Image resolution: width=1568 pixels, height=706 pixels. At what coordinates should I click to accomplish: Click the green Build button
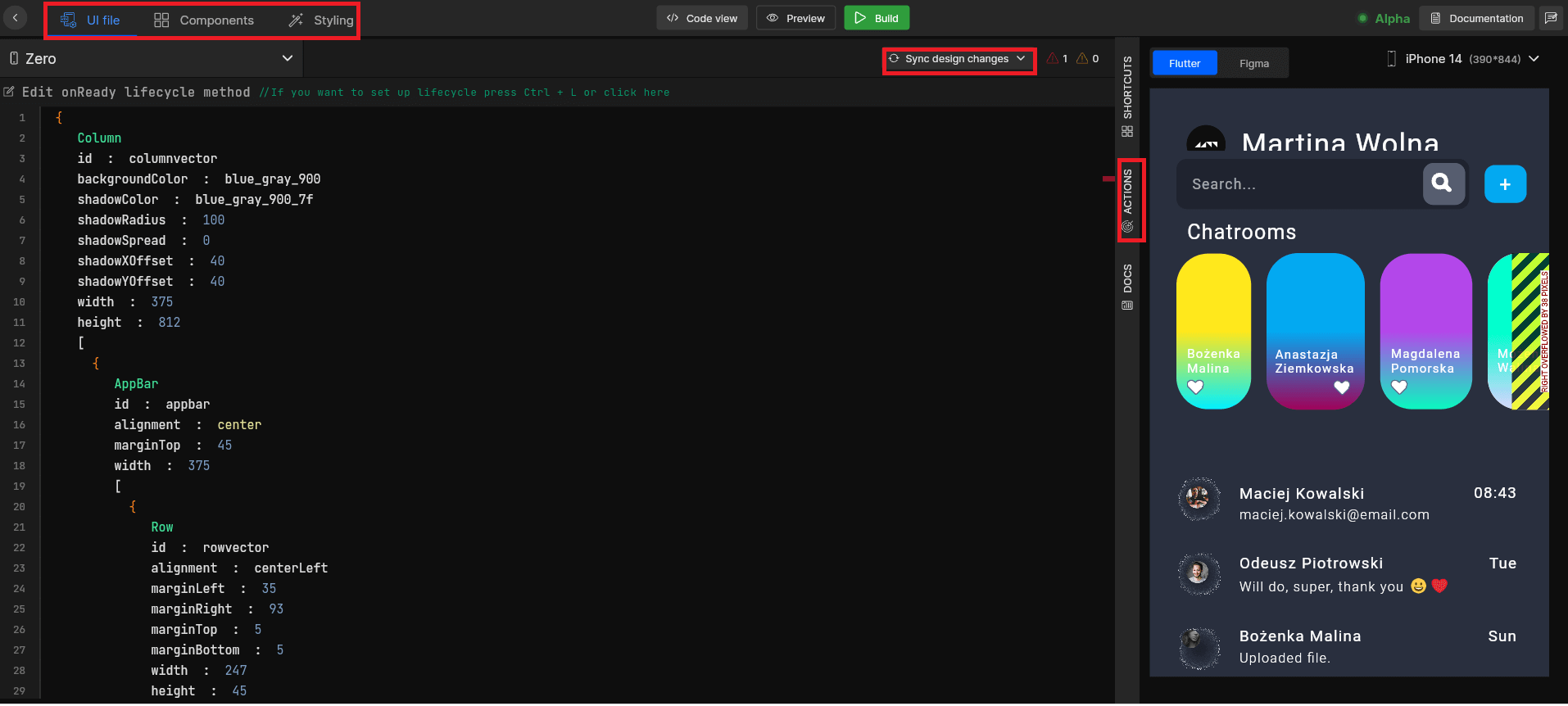pyautogui.click(x=876, y=18)
